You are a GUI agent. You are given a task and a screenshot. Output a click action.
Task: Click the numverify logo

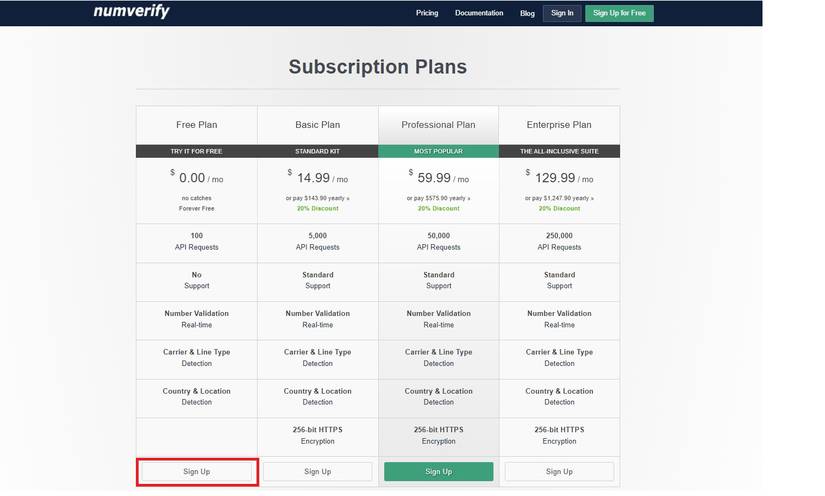(x=131, y=12)
